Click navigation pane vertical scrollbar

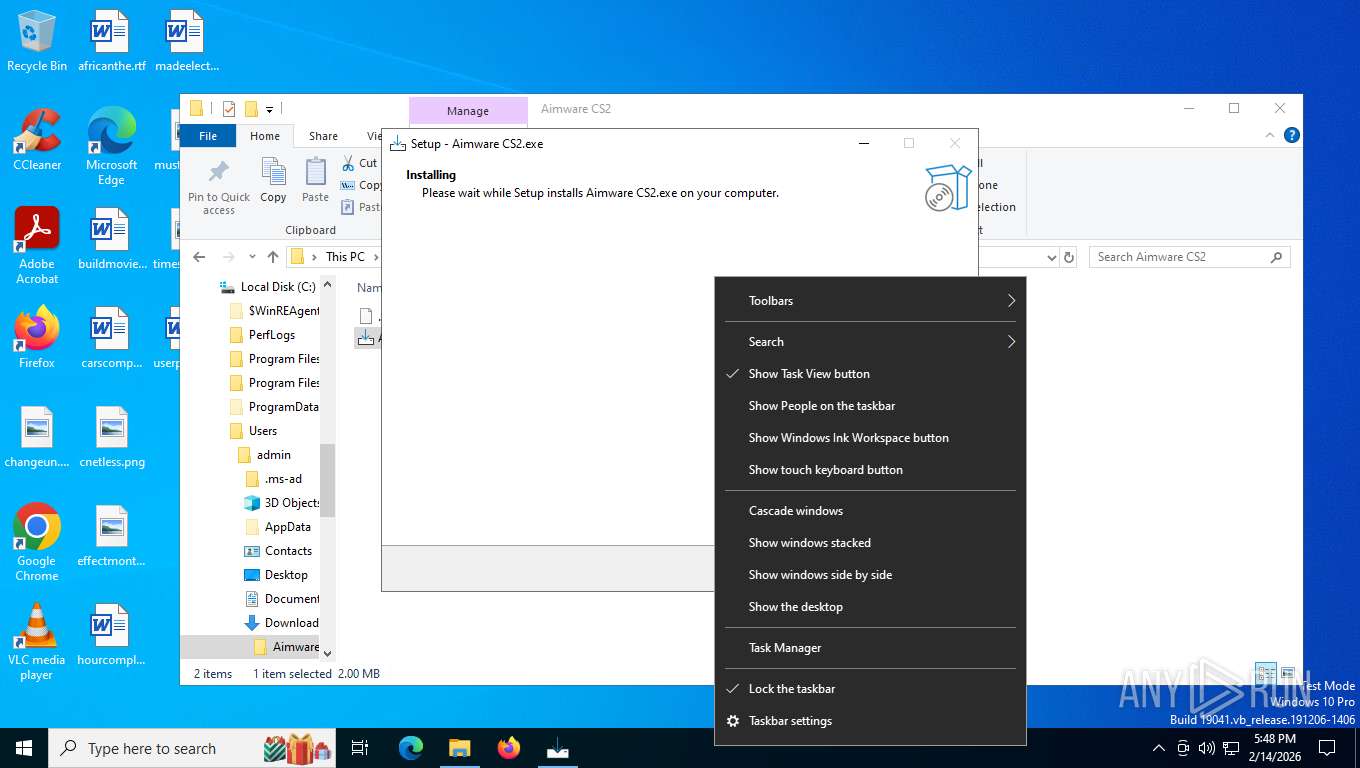pyautogui.click(x=327, y=480)
